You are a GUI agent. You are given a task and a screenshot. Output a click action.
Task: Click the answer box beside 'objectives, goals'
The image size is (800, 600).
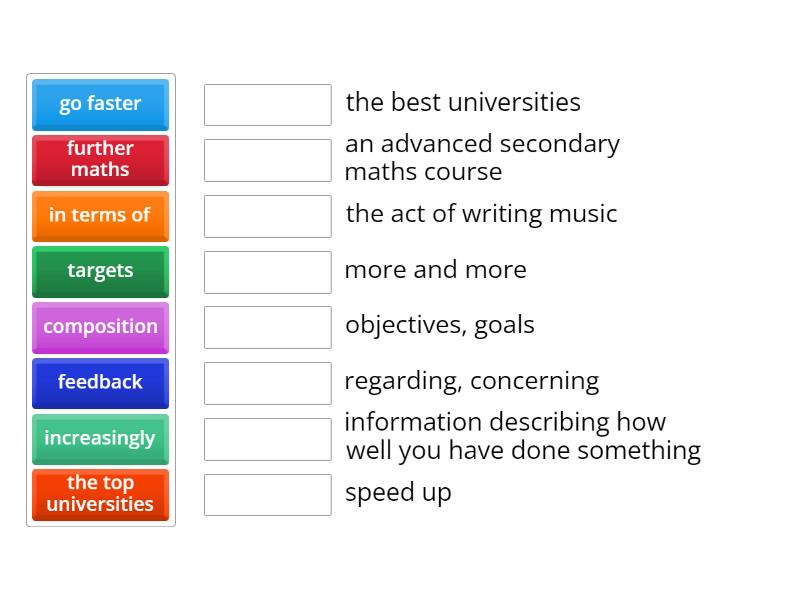pos(267,327)
